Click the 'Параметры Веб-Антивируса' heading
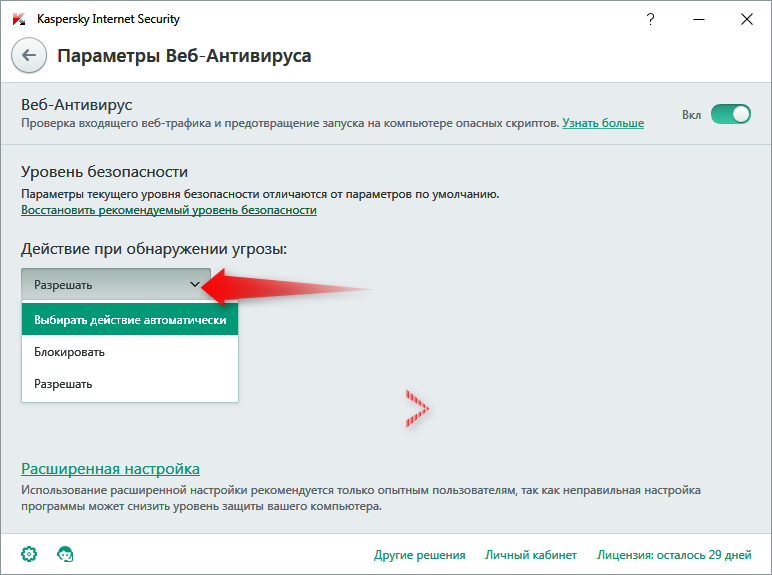Screen dimensions: 772x575 tap(184, 56)
